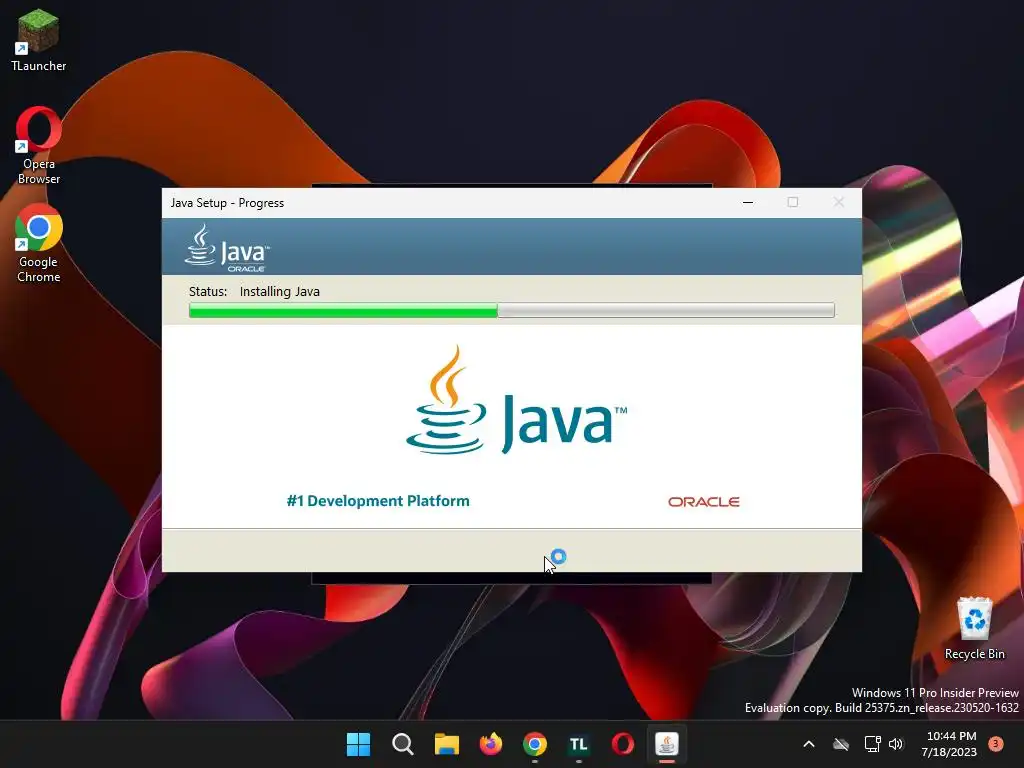
Task: Open the TLauncher desktop shortcut
Action: [x=39, y=40]
